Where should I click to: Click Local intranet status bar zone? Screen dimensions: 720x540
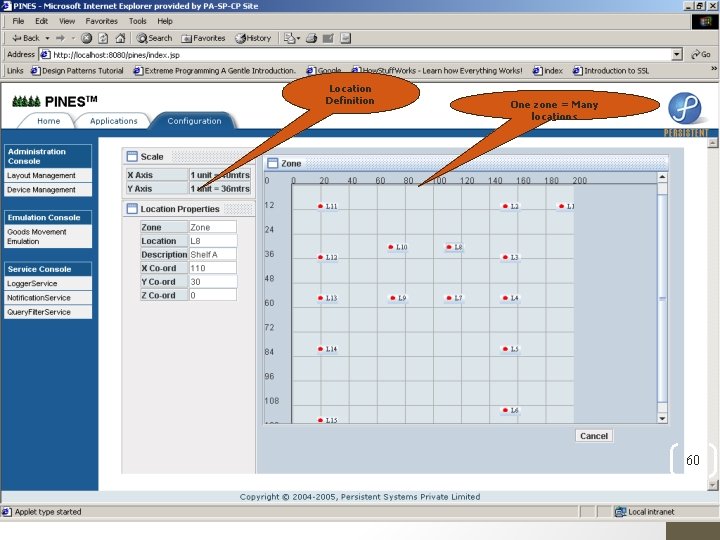644,512
